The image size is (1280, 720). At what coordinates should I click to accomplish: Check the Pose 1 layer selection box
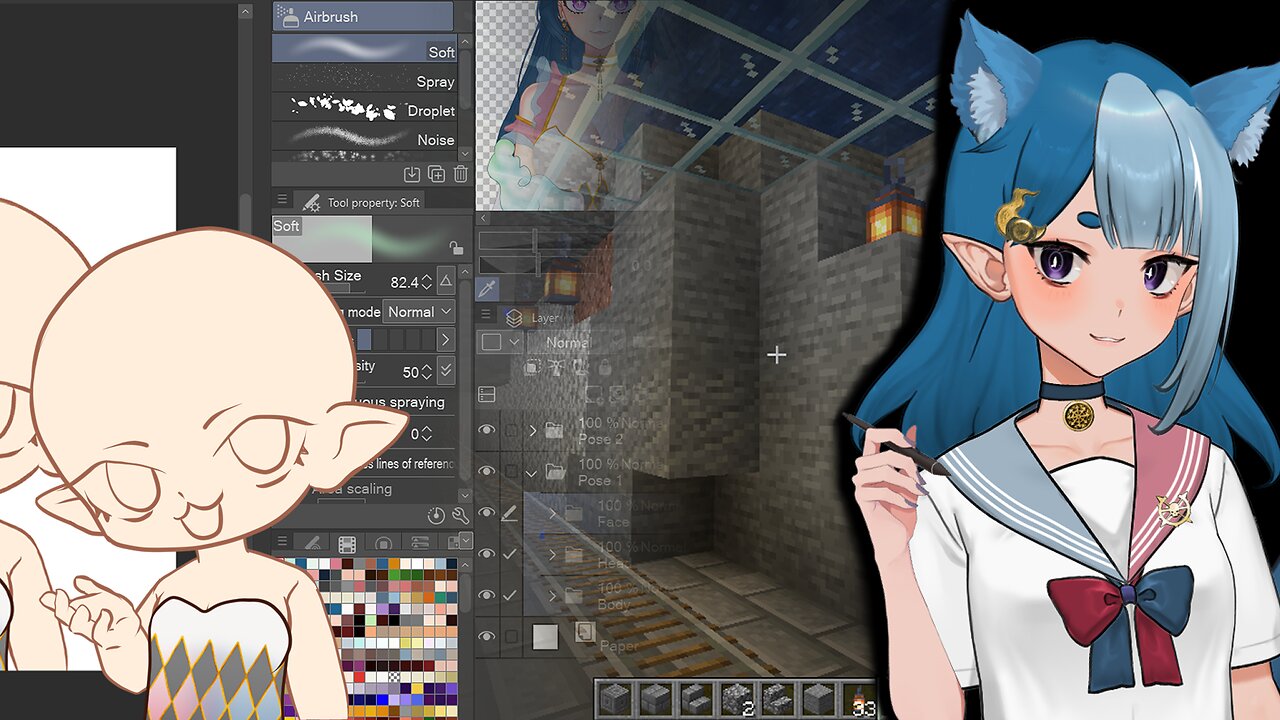(512, 471)
